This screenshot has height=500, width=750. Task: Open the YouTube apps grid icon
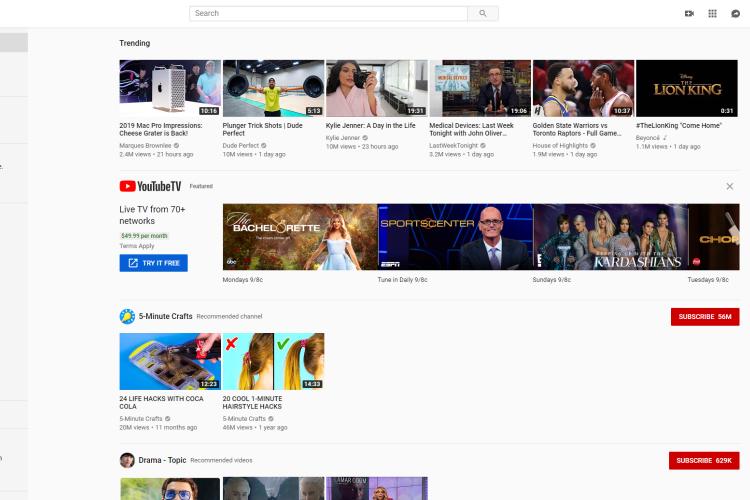712,13
